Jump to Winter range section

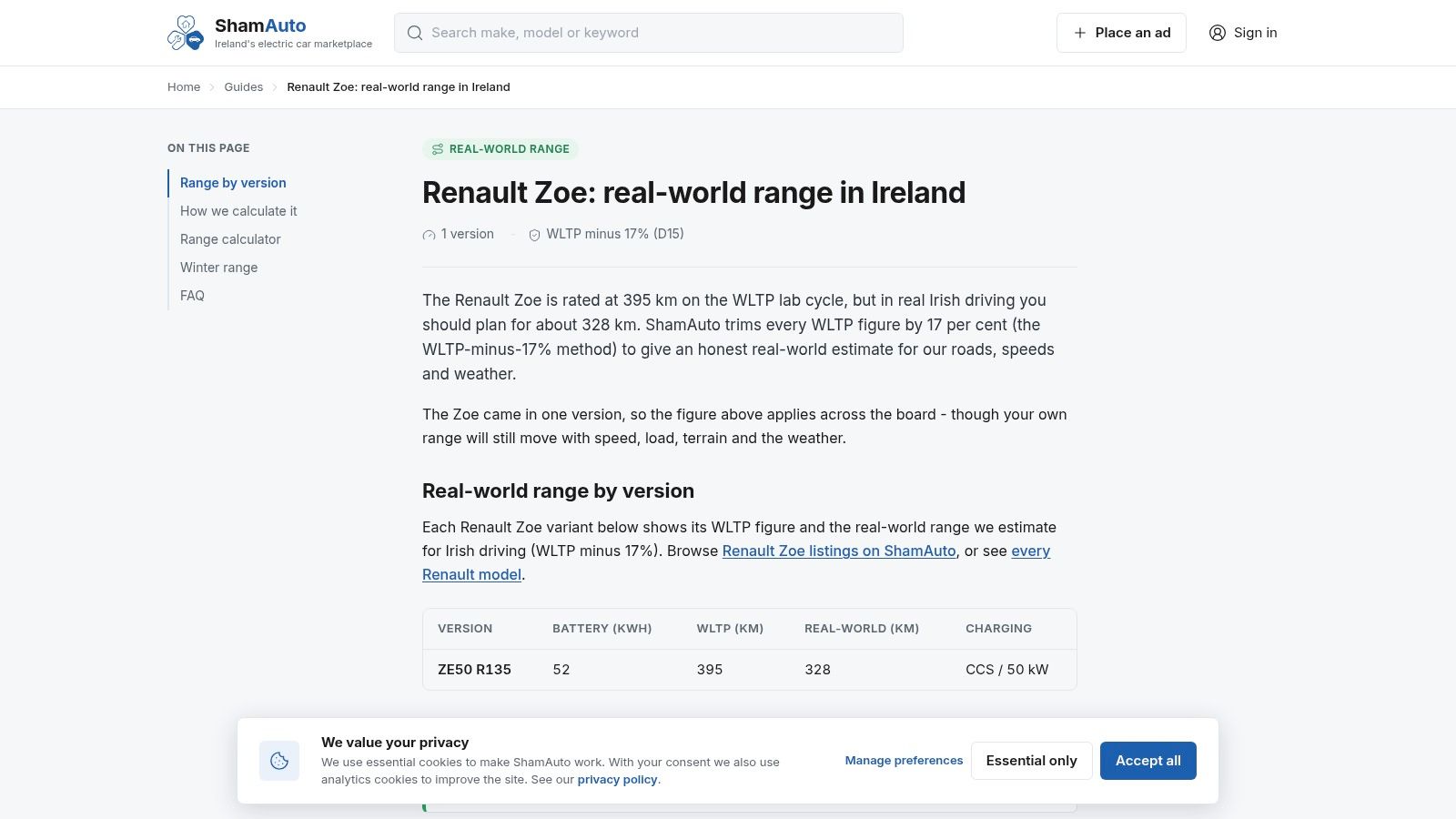(218, 268)
